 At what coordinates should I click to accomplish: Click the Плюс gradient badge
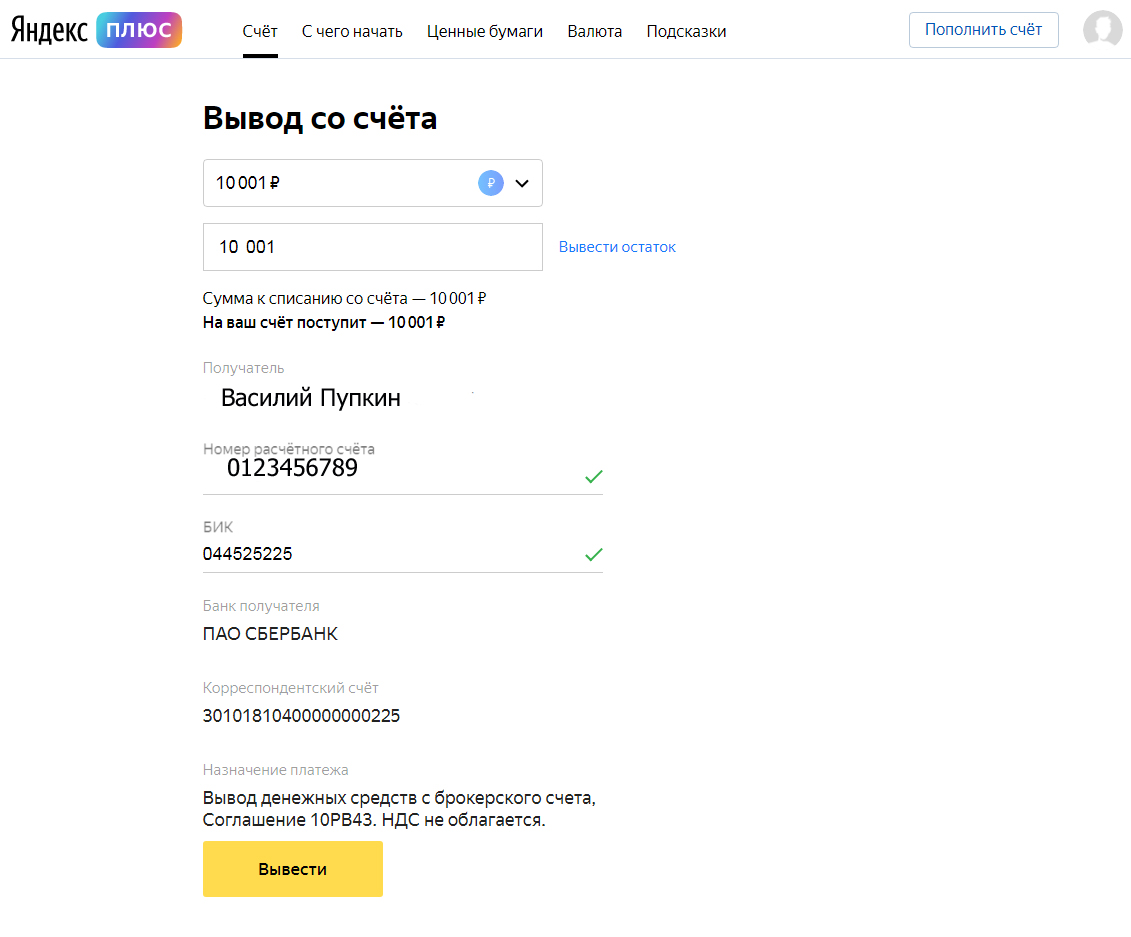click(x=138, y=30)
